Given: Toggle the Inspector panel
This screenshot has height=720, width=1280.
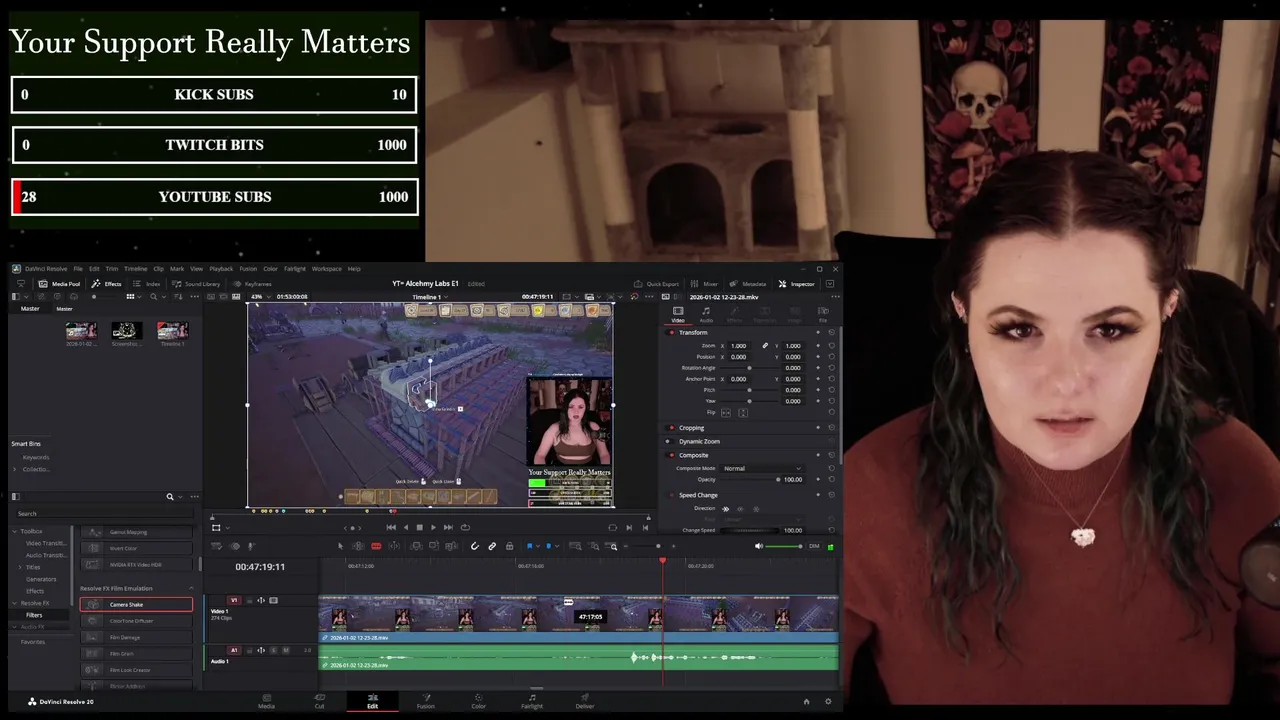Looking at the screenshot, I should pyautogui.click(x=797, y=284).
